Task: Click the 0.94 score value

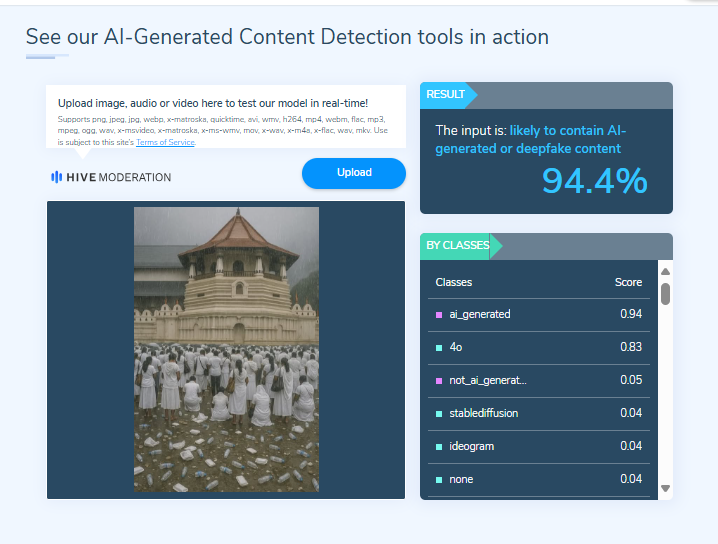Action: point(631,314)
